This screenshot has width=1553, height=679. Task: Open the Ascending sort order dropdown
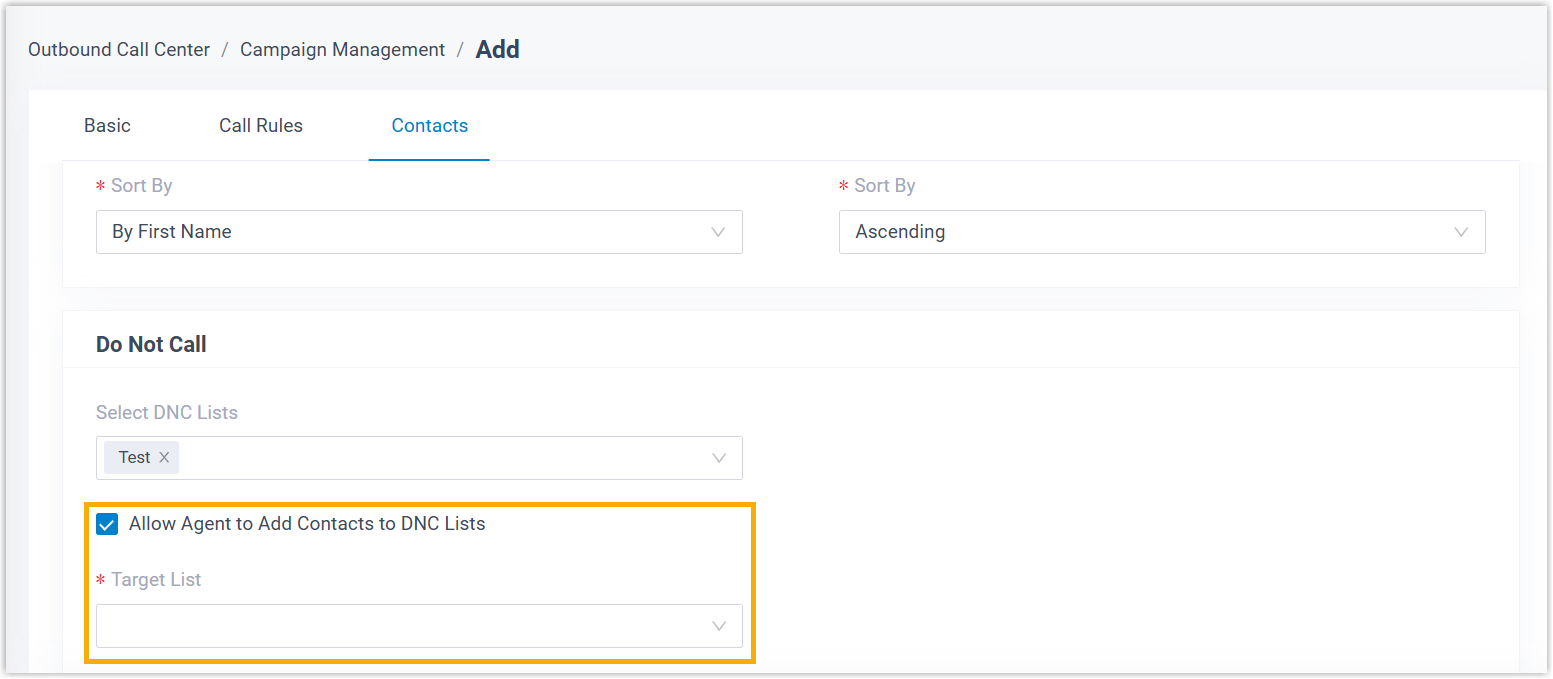(x=1140, y=232)
